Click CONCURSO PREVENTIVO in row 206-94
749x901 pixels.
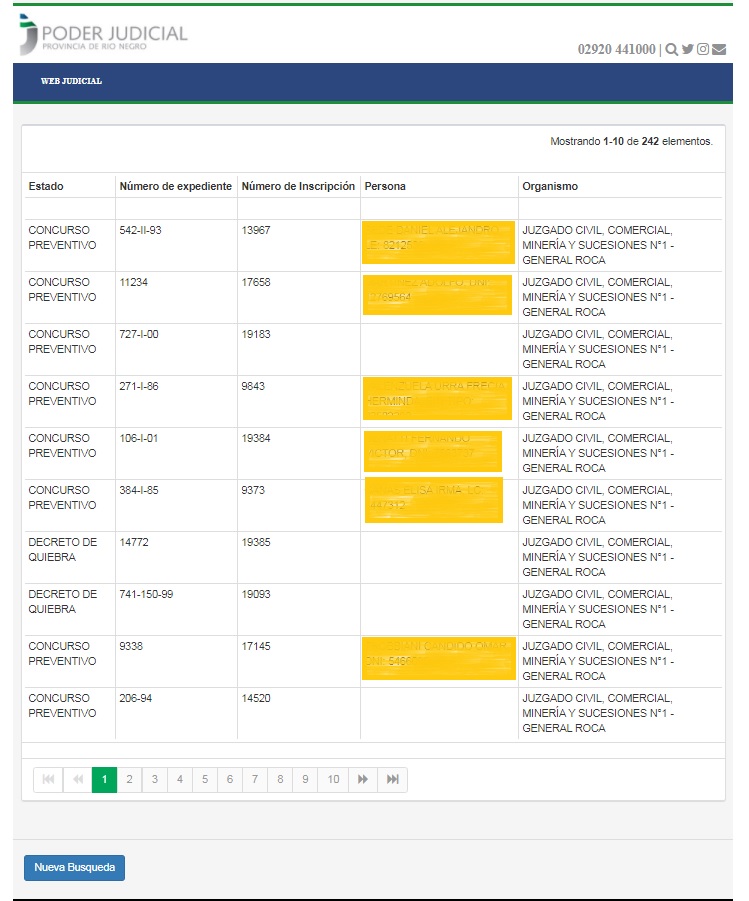[x=62, y=706]
